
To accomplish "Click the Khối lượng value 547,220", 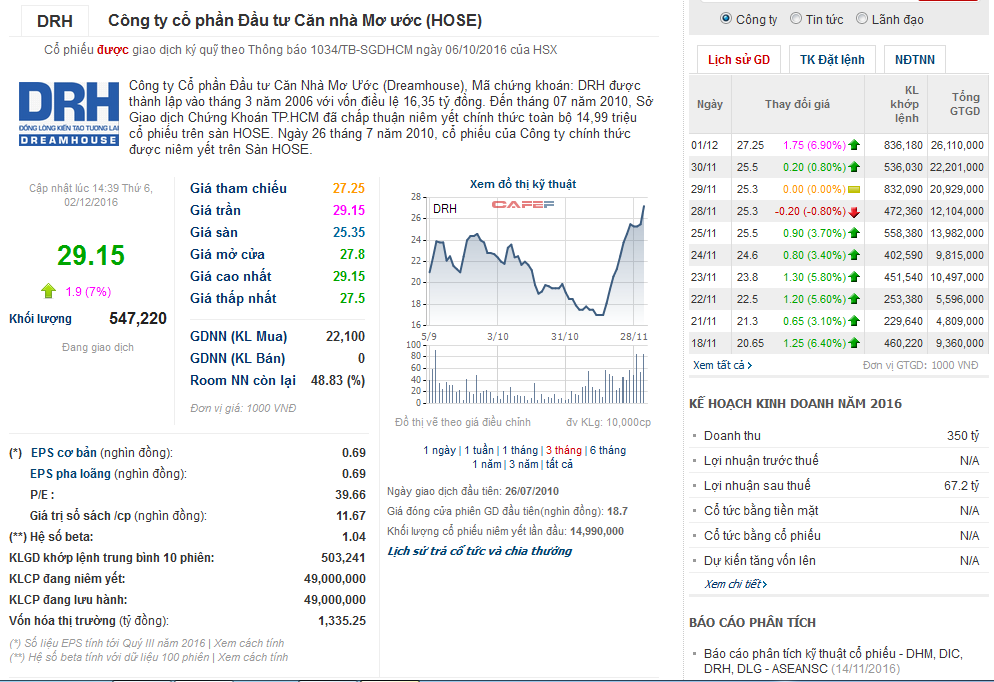I will pyautogui.click(x=138, y=318).
